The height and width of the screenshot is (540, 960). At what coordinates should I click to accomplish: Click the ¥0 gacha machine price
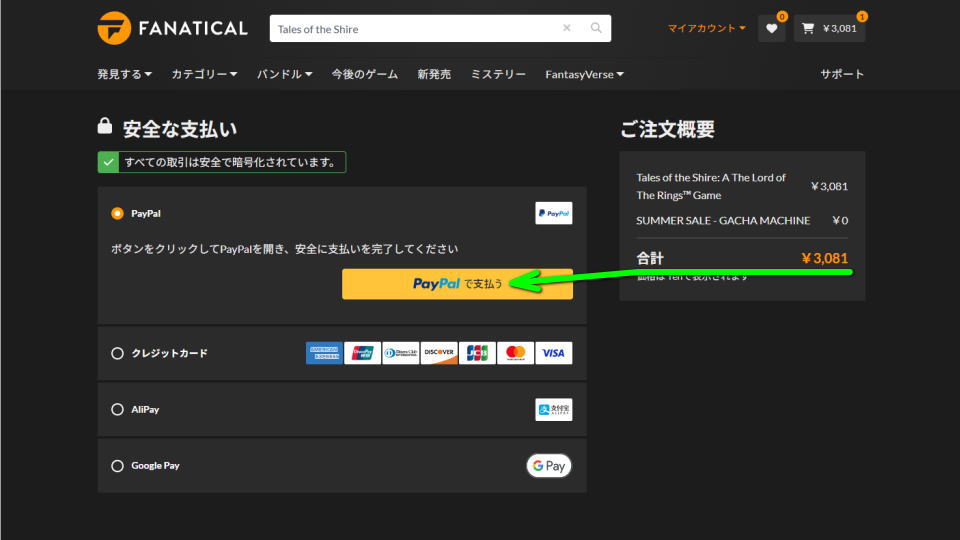(x=840, y=220)
